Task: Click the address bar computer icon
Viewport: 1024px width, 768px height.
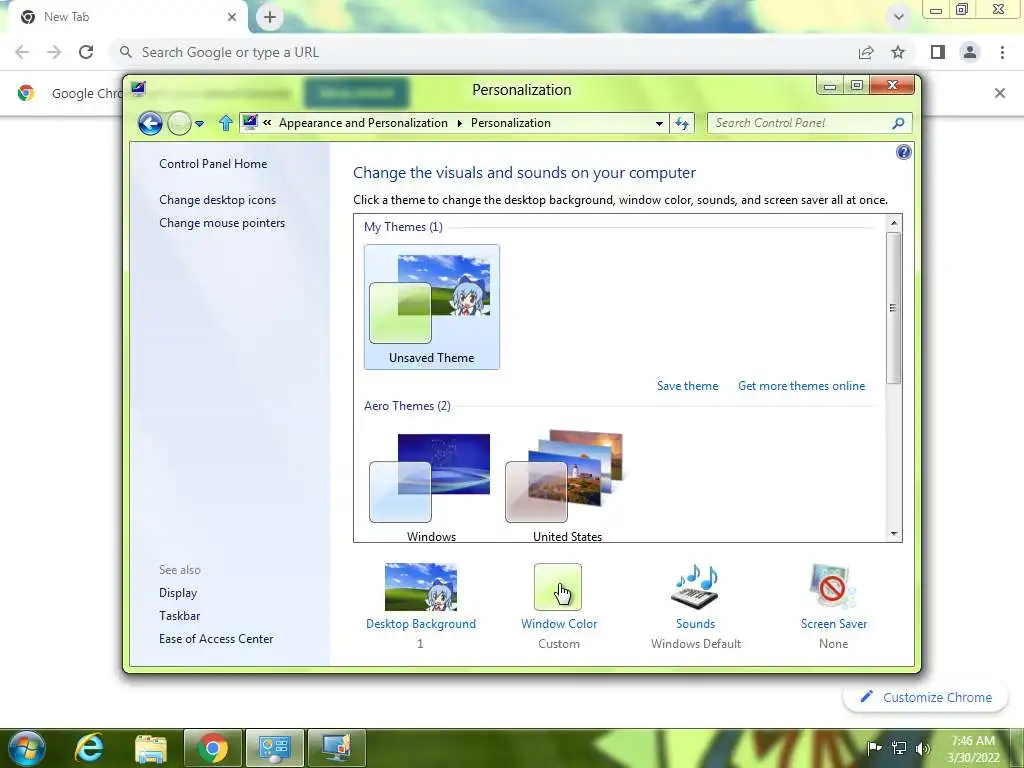Action: coord(250,122)
